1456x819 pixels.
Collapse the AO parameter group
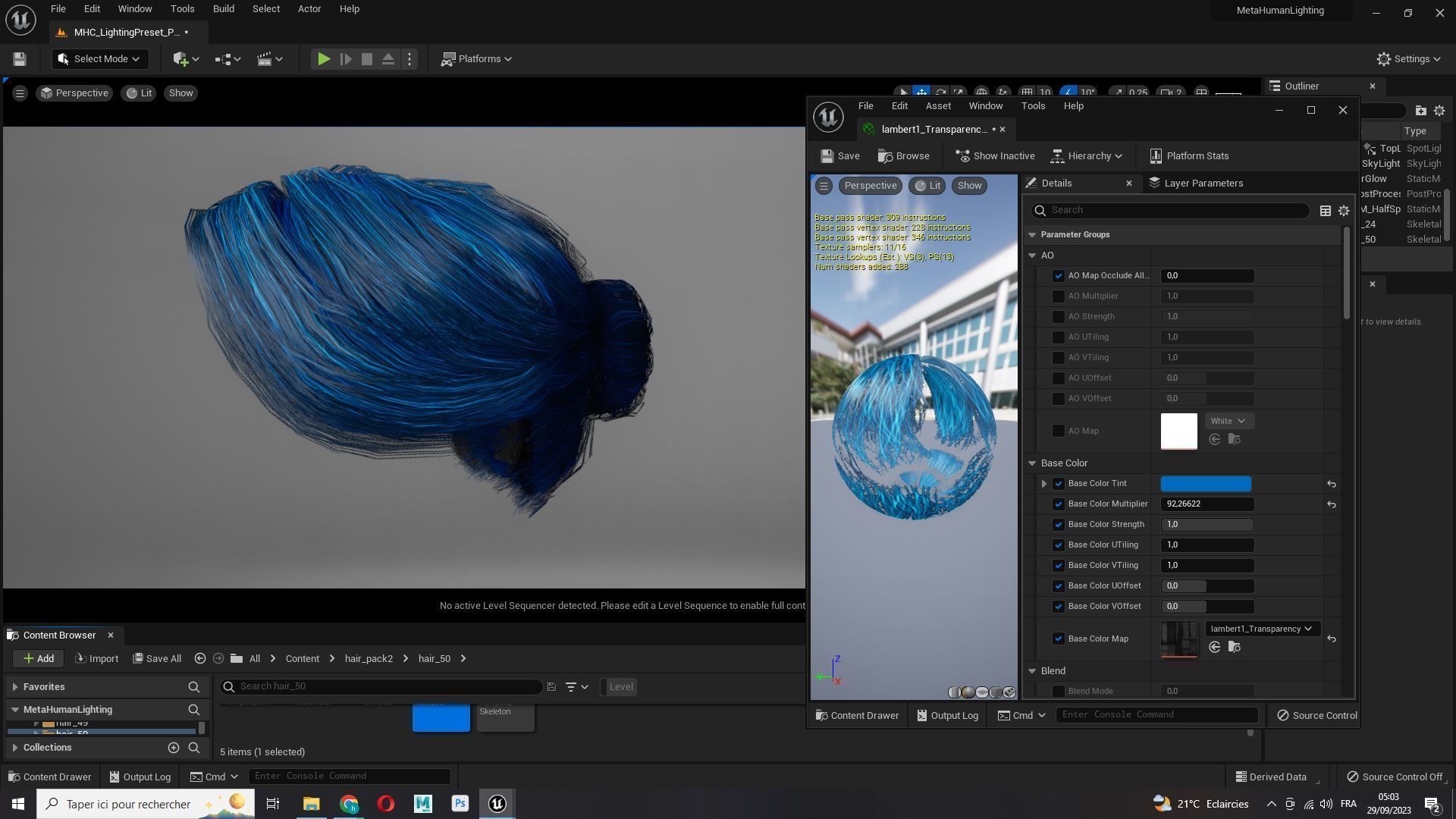coord(1032,256)
